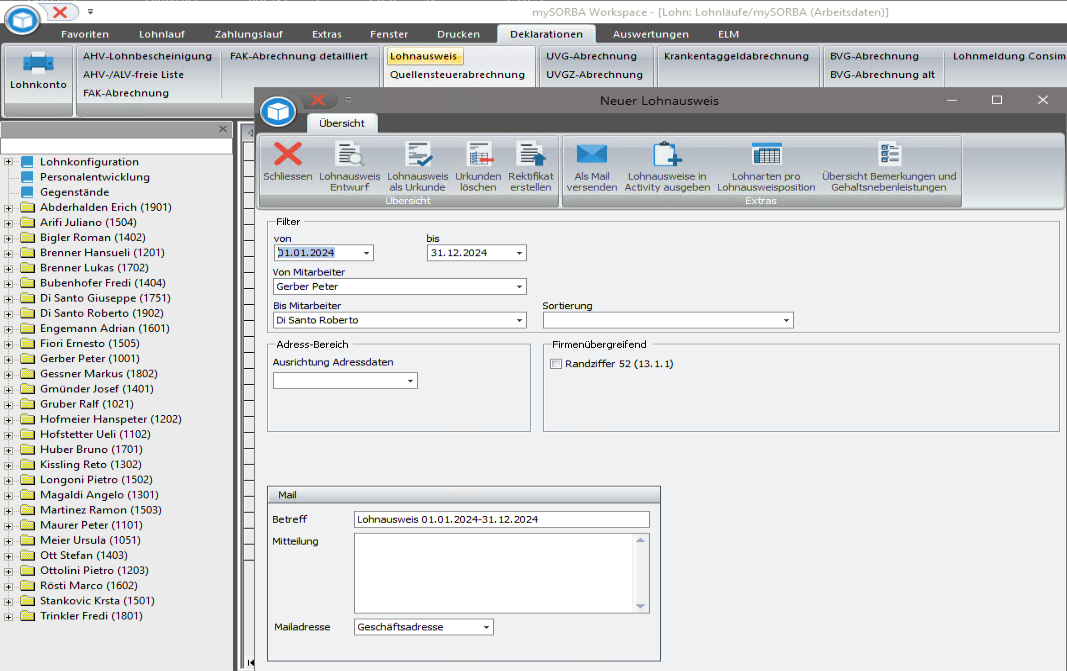Expand Abderhalden Erich (1901) tree node

(x=8, y=208)
